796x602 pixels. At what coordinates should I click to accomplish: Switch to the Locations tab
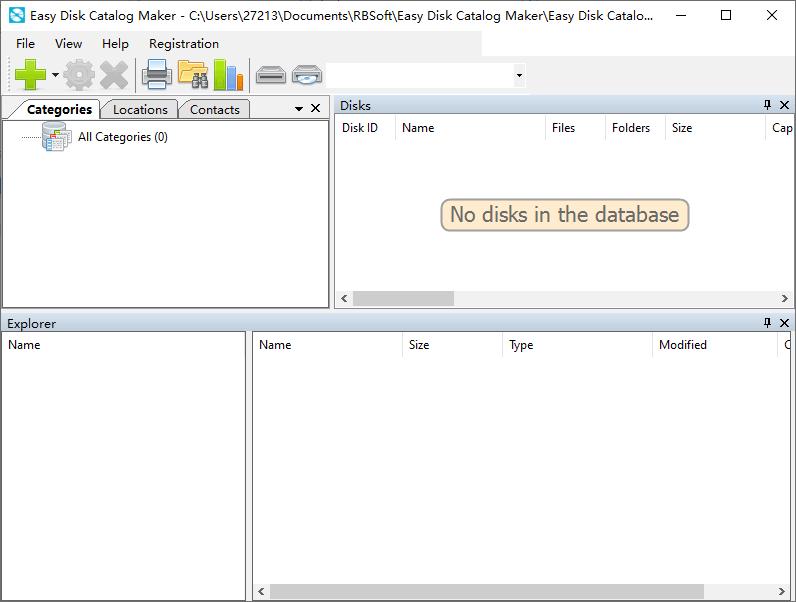(x=140, y=109)
